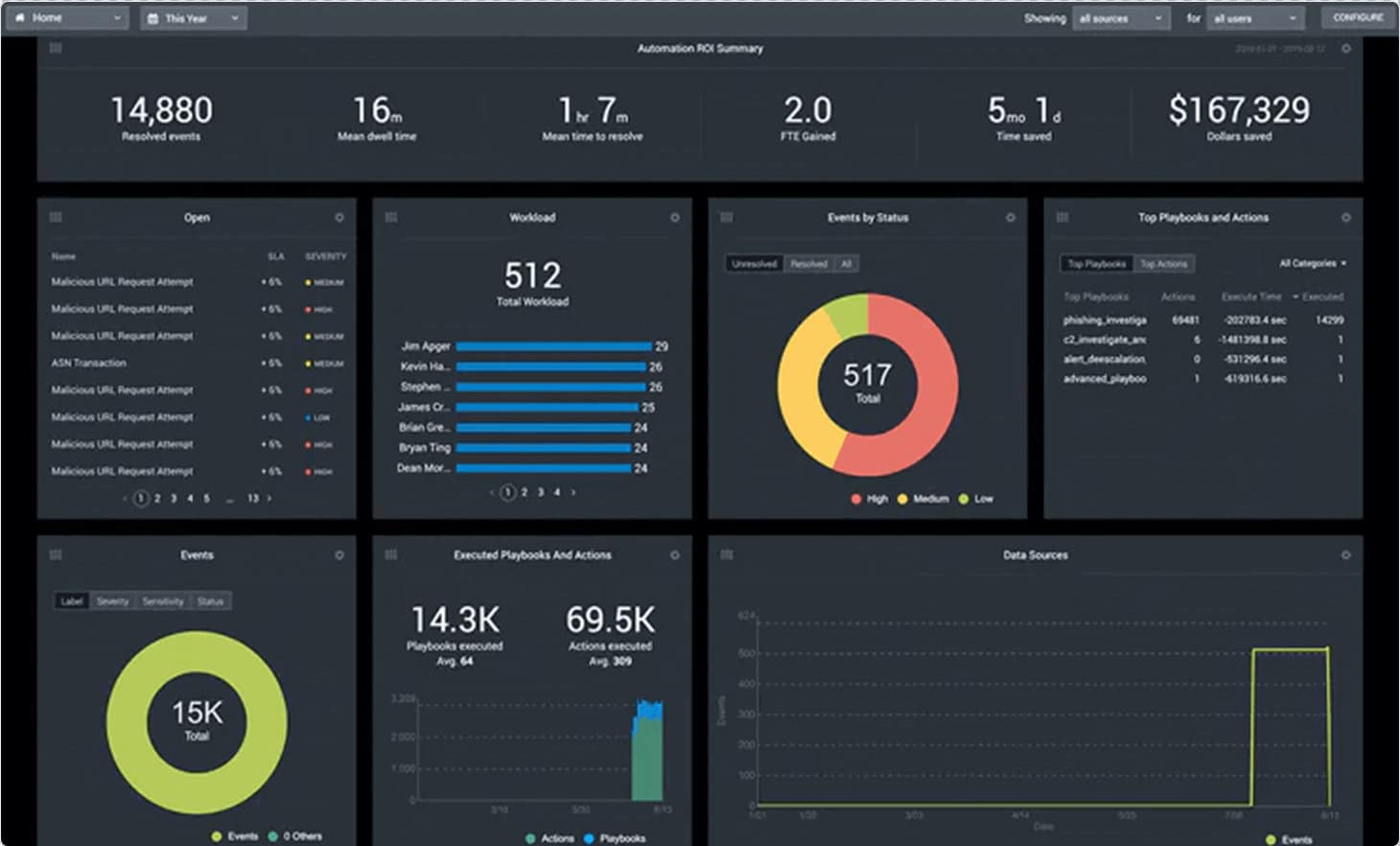The width and height of the screenshot is (1400, 846).
Task: Grab the drag handle icon on Open panel
Action: tap(56, 218)
